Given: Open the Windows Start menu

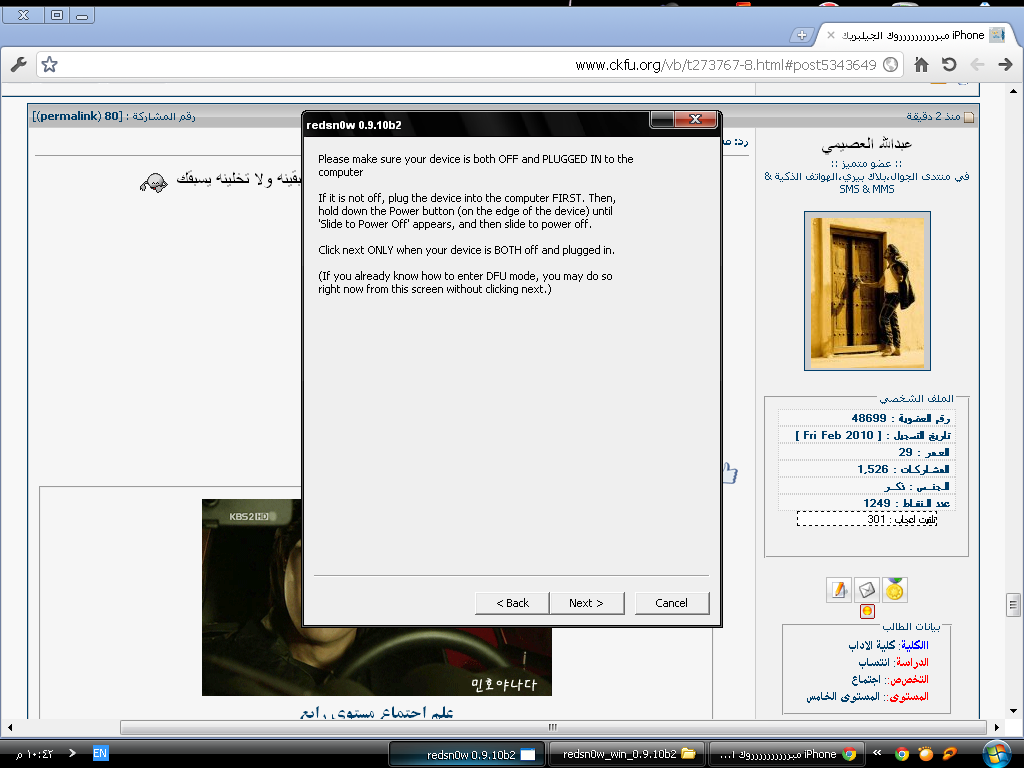Looking at the screenshot, I should (x=997, y=754).
